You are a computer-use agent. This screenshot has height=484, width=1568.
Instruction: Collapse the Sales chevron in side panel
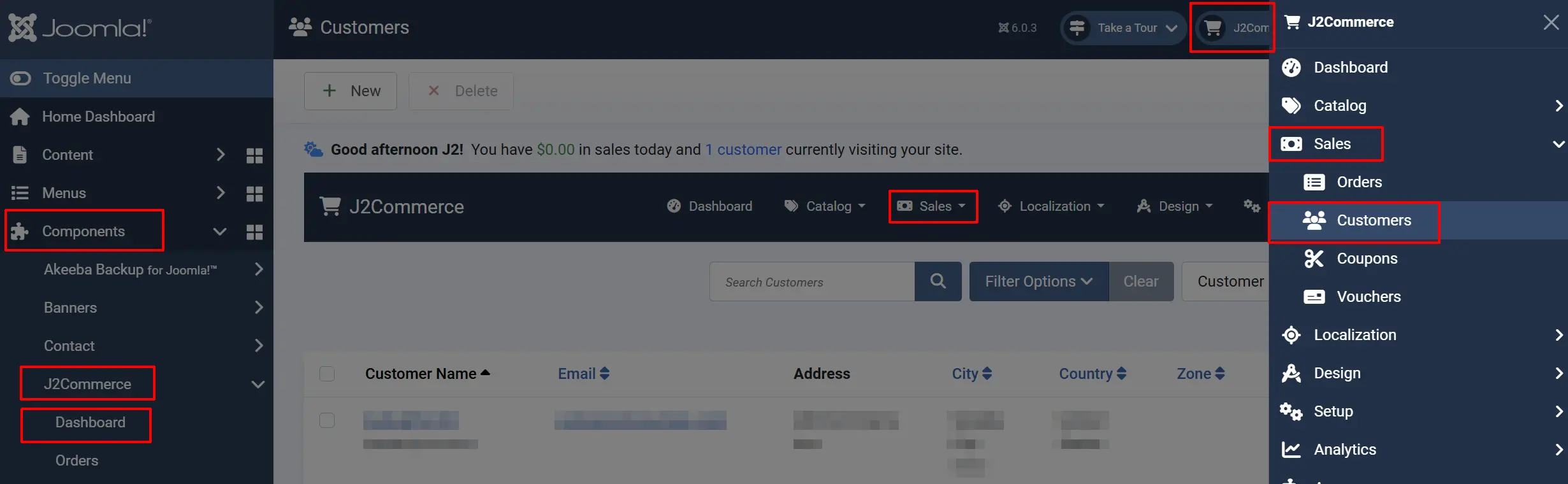coord(1558,144)
